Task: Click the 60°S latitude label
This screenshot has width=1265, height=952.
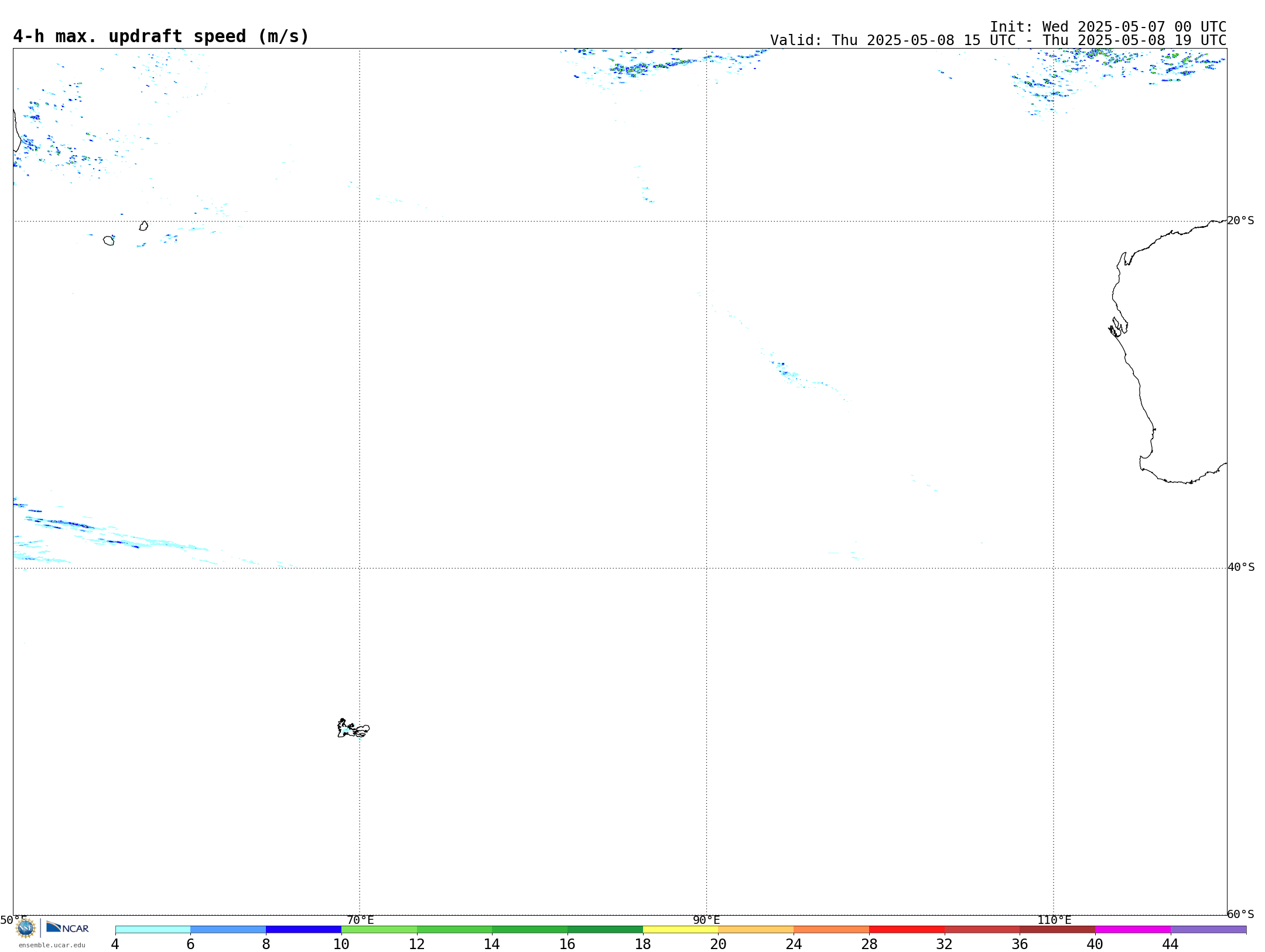Action: tap(1240, 914)
